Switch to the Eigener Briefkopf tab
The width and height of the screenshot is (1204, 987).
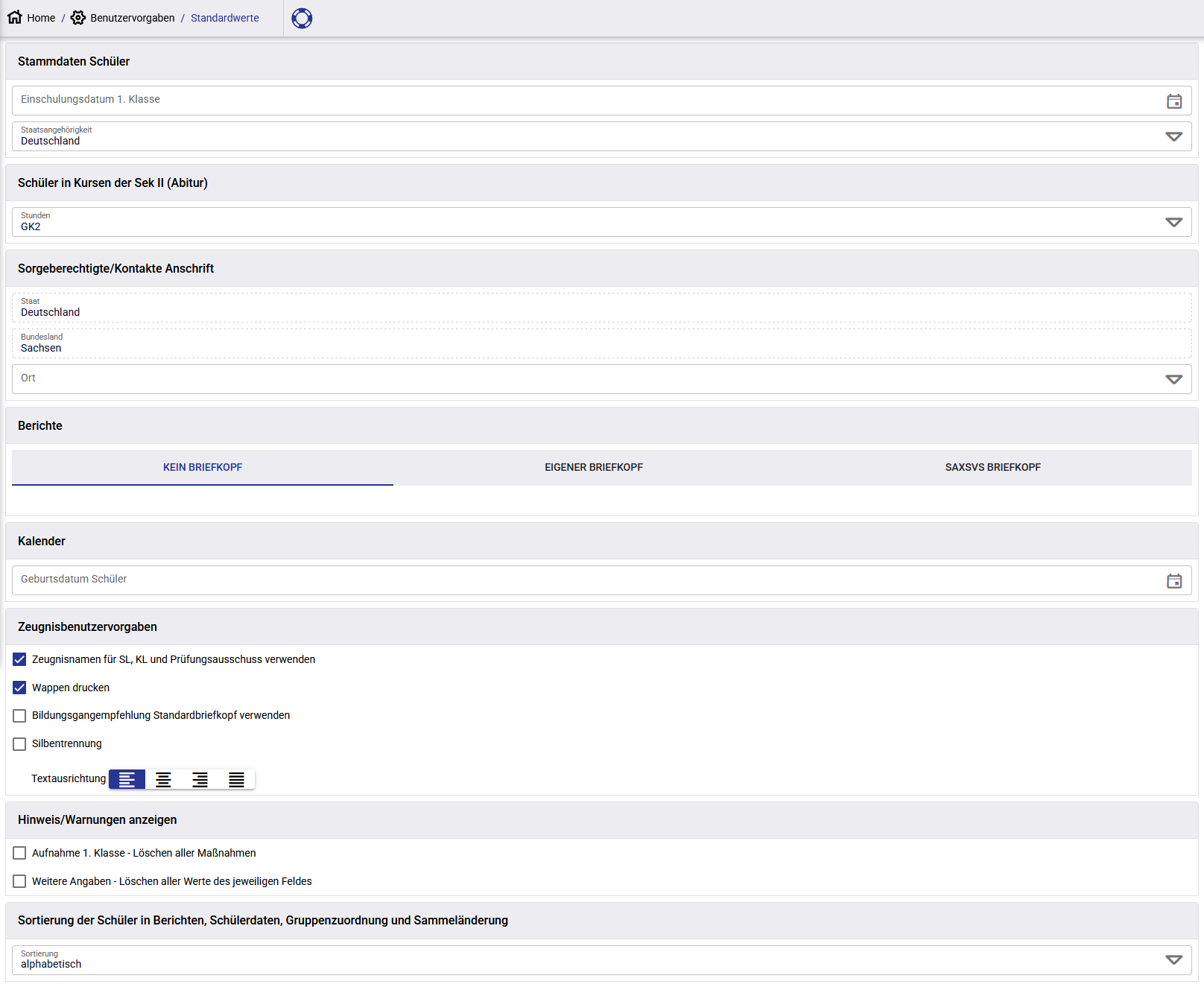point(593,467)
